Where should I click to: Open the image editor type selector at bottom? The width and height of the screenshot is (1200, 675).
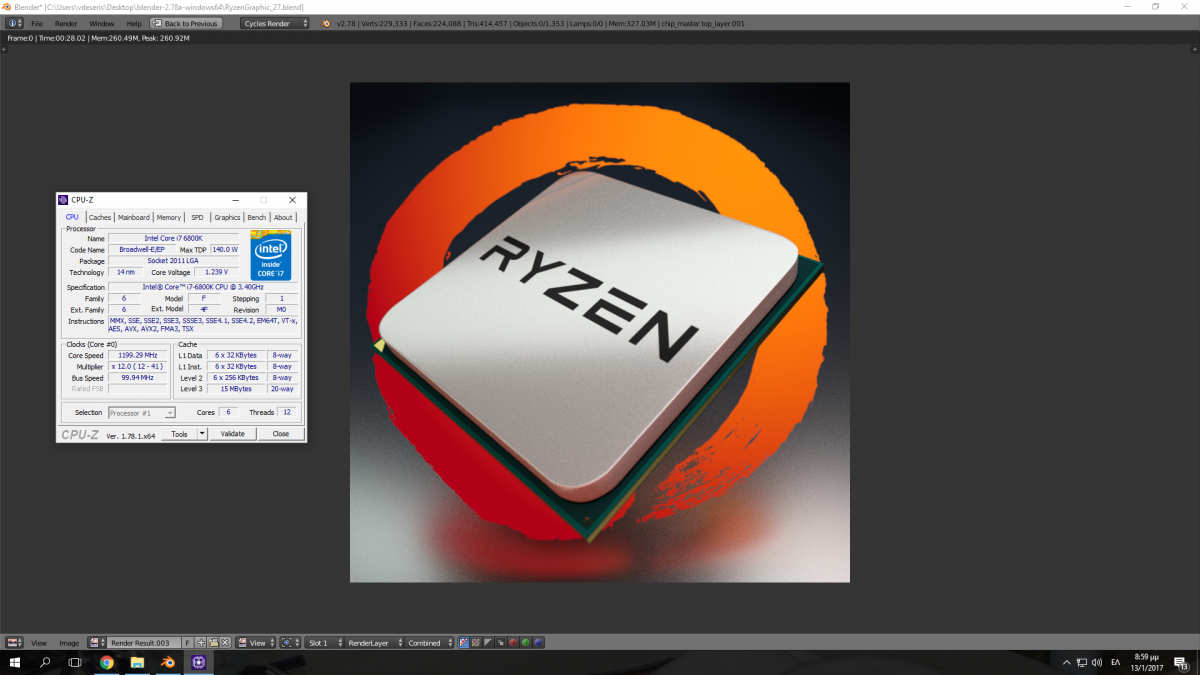click(14, 643)
